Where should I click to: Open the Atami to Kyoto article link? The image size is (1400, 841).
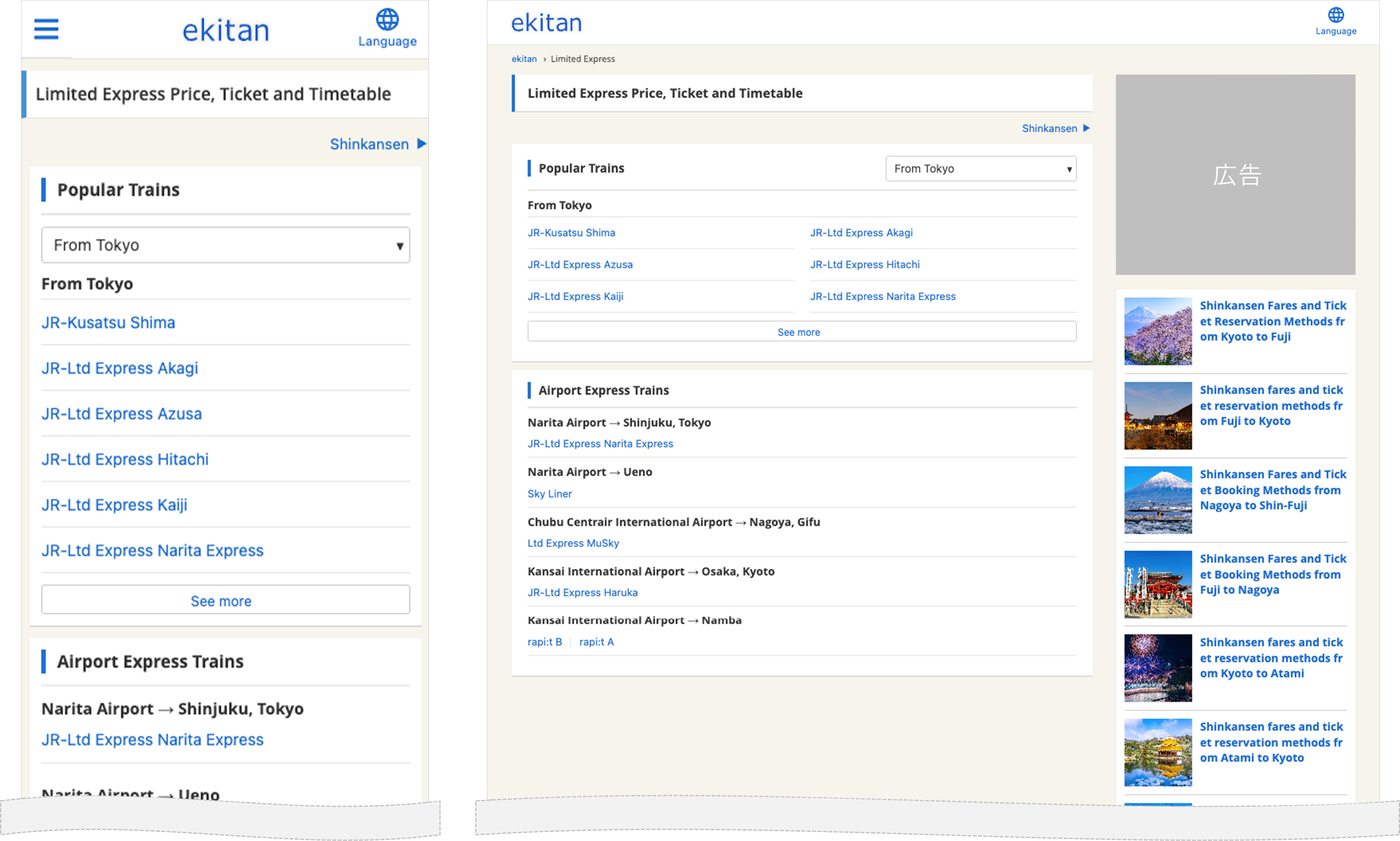[x=1271, y=742]
